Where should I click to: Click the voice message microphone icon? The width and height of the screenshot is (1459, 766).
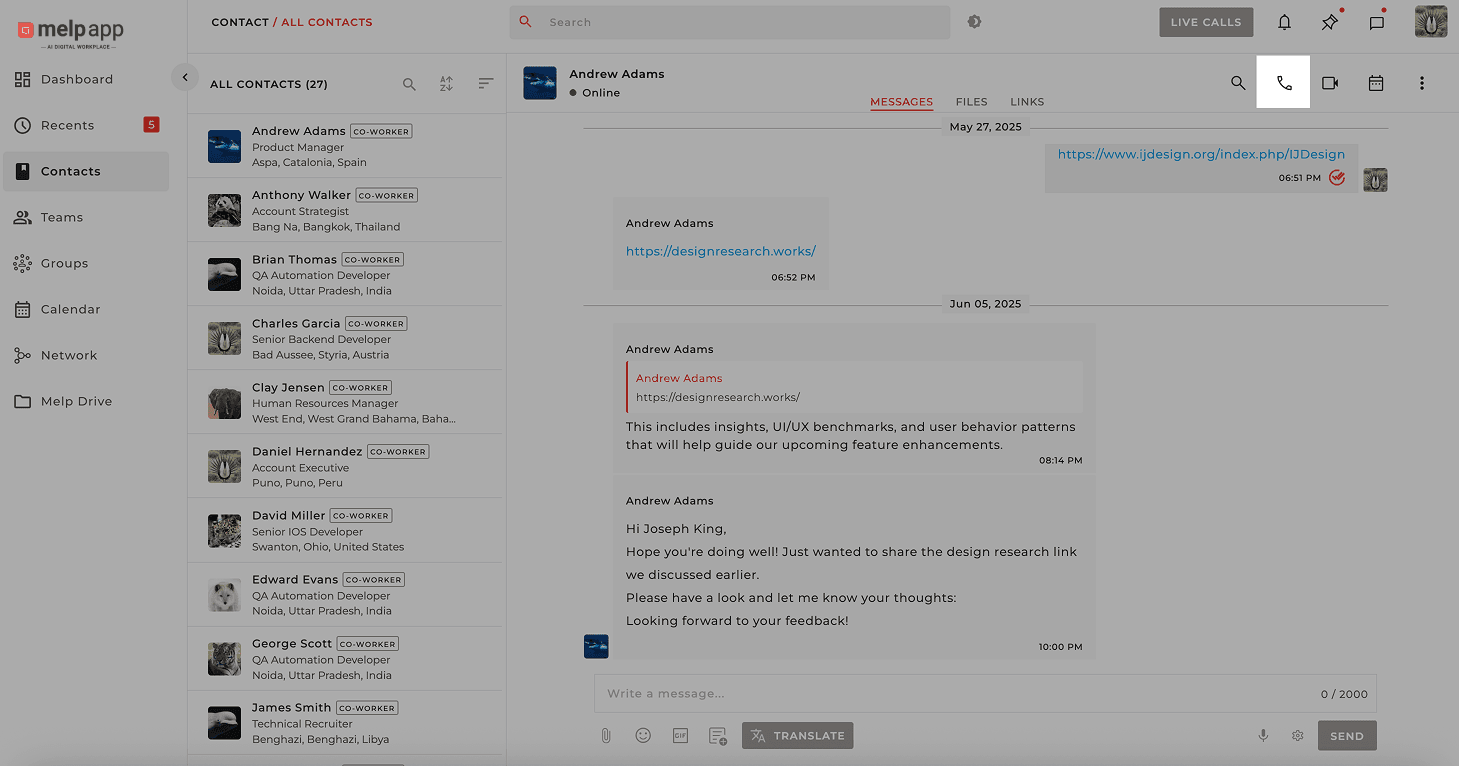[x=1262, y=735]
